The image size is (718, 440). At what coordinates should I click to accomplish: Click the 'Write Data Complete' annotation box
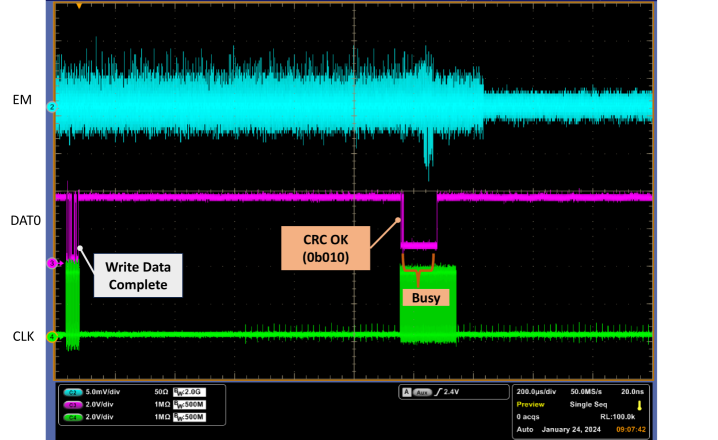(138, 274)
